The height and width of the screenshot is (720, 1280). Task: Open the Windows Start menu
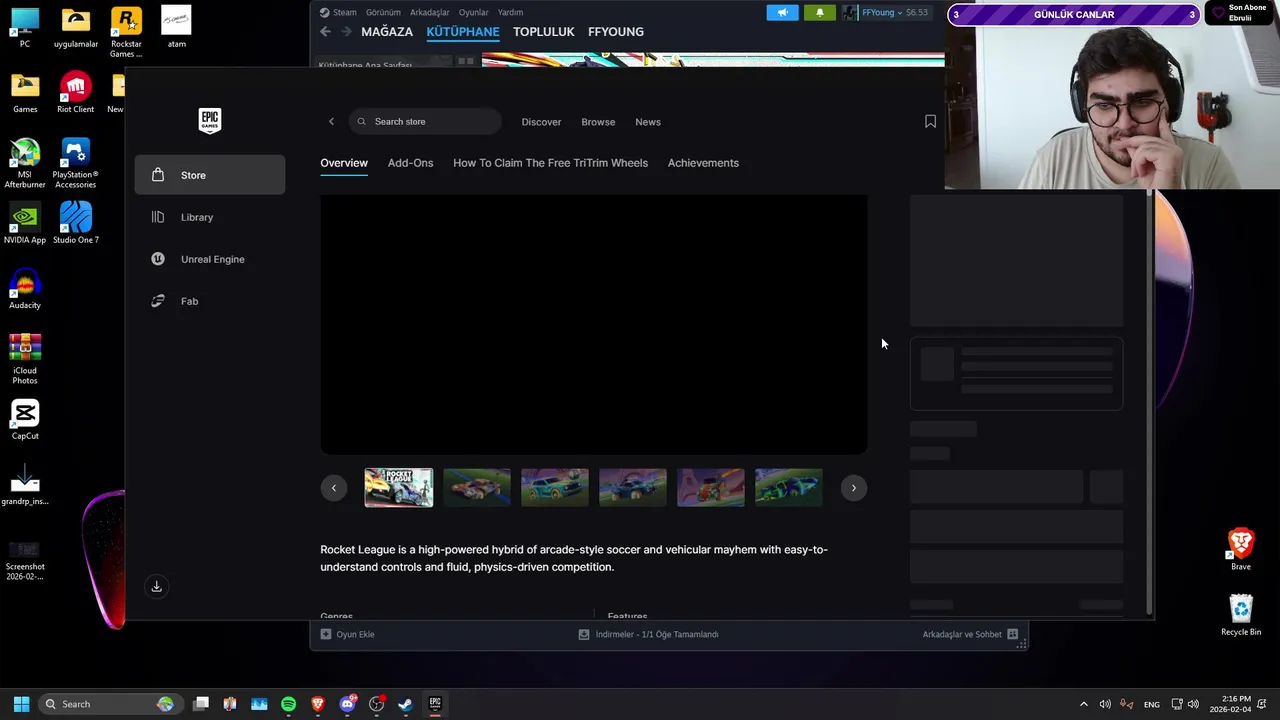[x=21, y=704]
